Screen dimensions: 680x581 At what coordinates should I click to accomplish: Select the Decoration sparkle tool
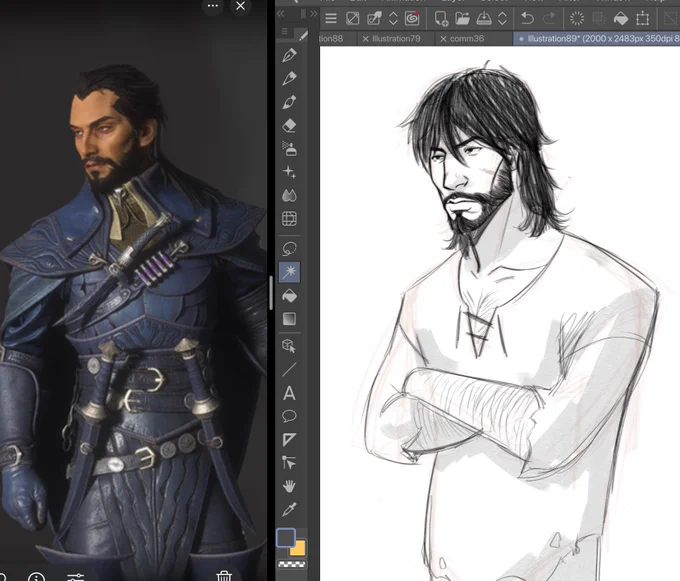click(289, 172)
